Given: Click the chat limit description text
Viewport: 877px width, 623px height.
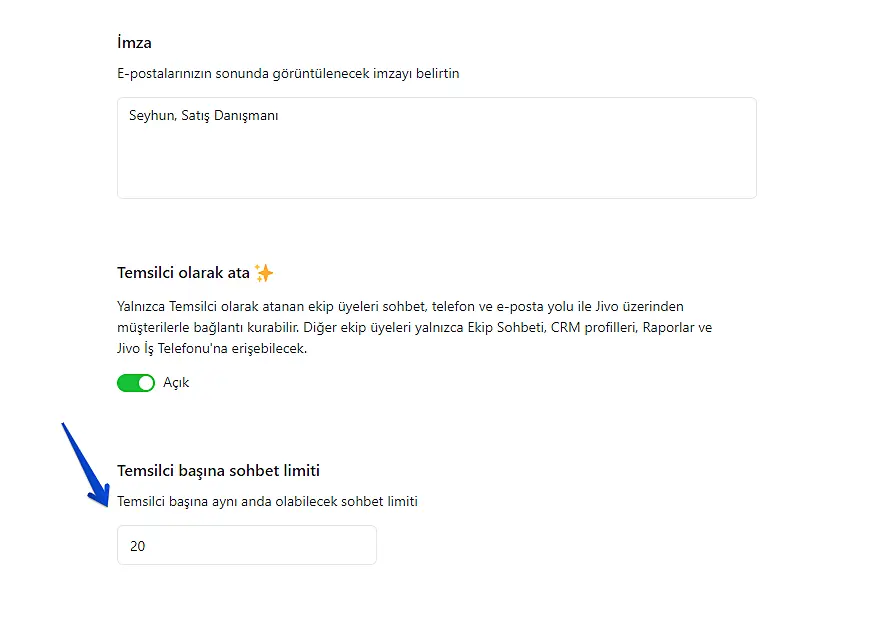Looking at the screenshot, I should [267, 501].
